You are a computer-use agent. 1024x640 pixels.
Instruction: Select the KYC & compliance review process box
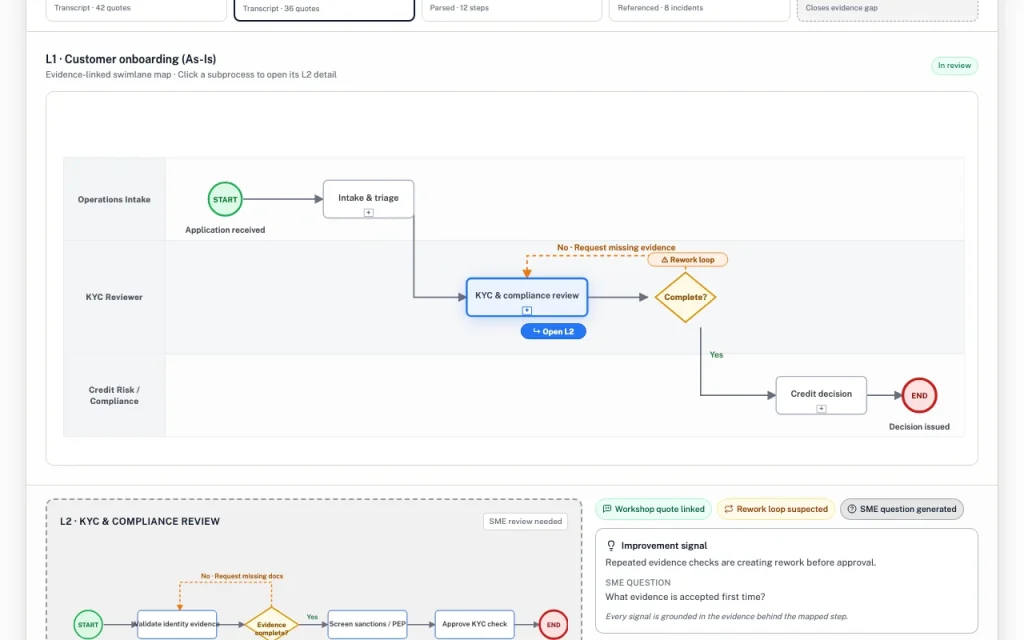pyautogui.click(x=527, y=297)
